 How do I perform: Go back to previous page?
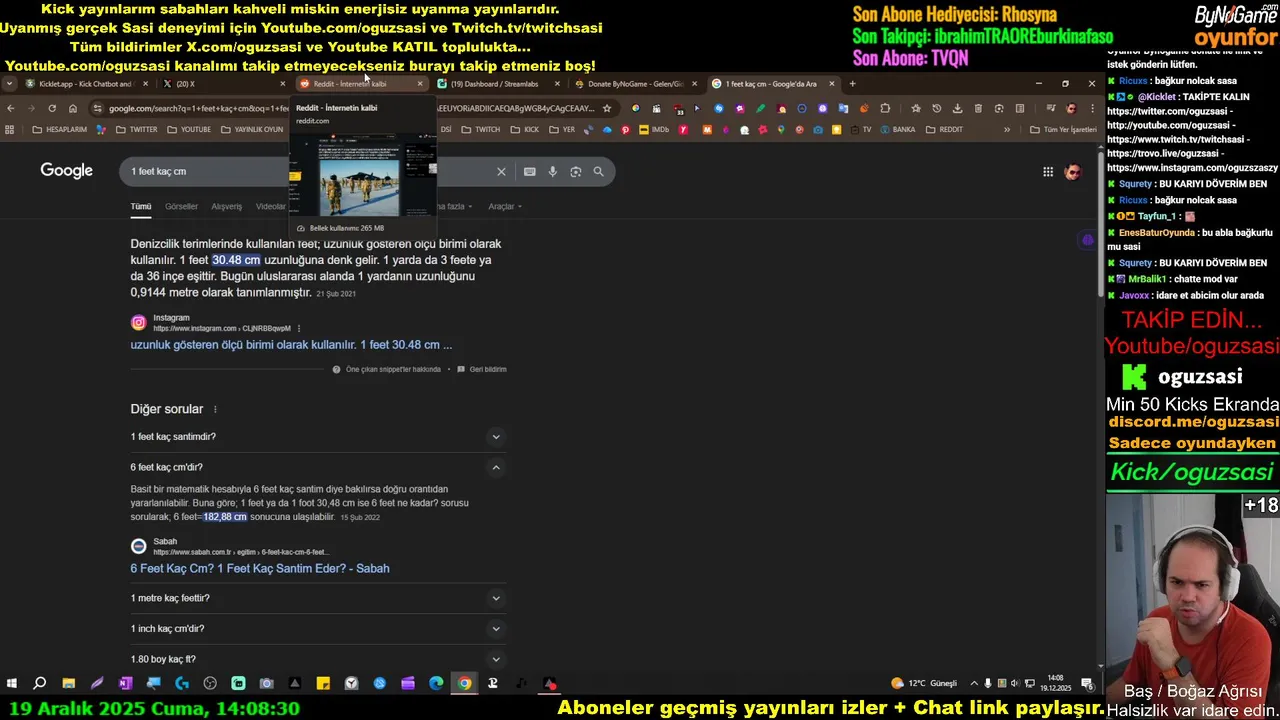11,108
